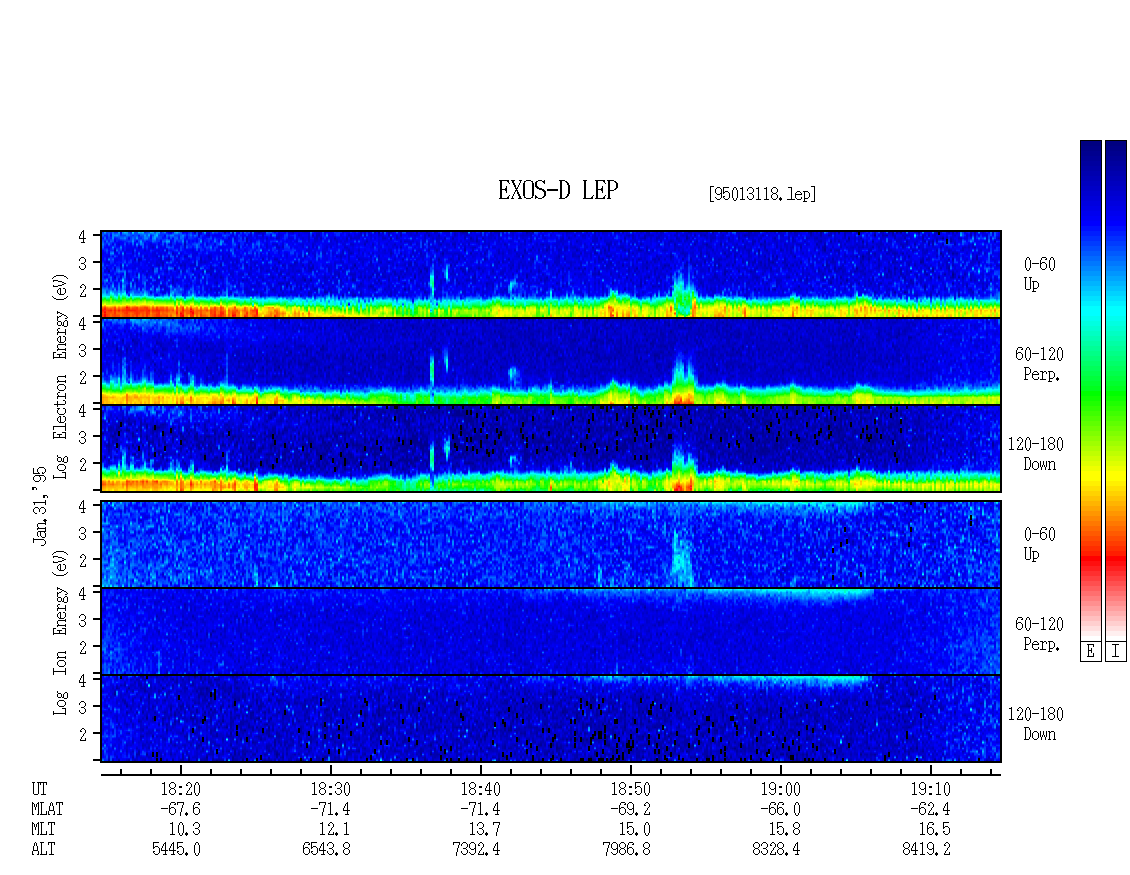This screenshot has height=875, width=1130.
Task: Click the ALT value 8419.2
Action: pyautogui.click(x=927, y=850)
